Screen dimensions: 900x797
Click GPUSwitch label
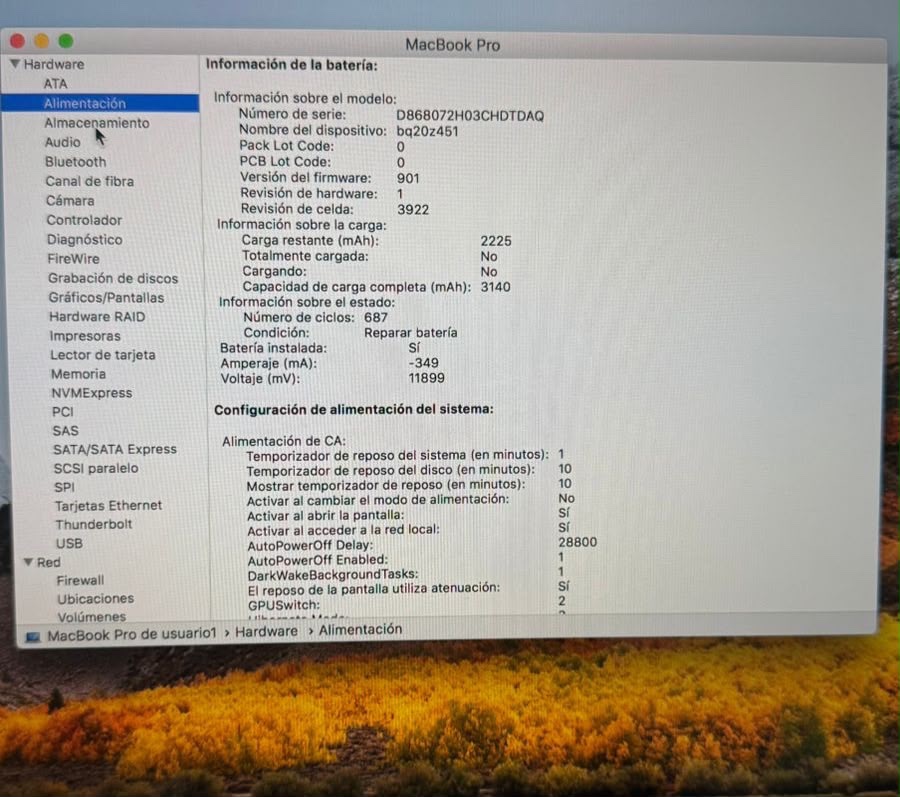tap(284, 605)
